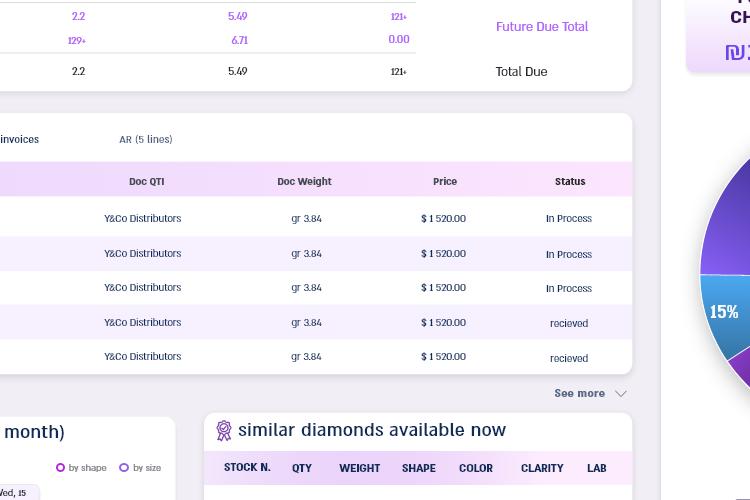Click the Total Due label
Image resolution: width=750 pixels, height=500 pixels.
(521, 72)
